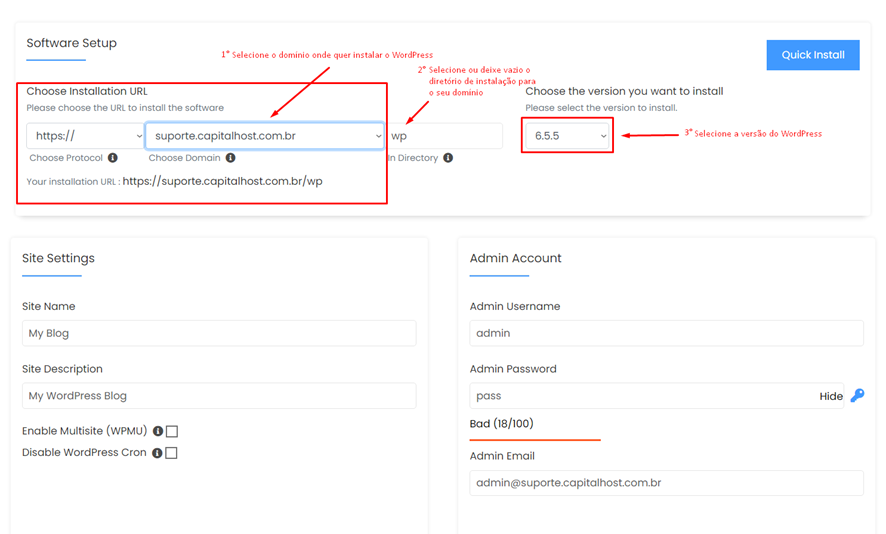Select the Admin Username text field
Image resolution: width=886 pixels, height=534 pixels.
[666, 333]
